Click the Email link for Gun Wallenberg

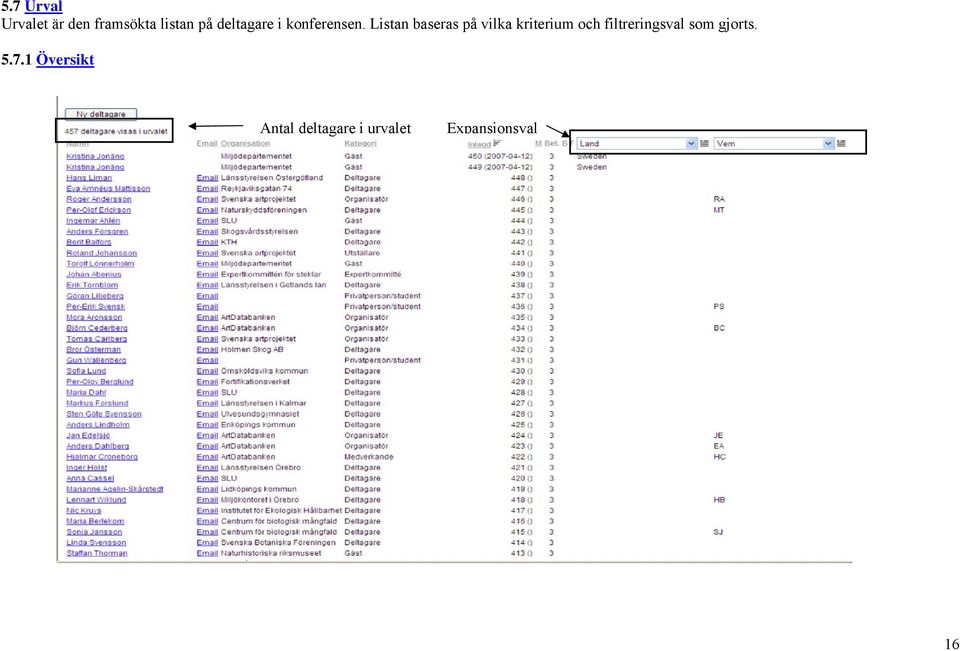point(207,360)
